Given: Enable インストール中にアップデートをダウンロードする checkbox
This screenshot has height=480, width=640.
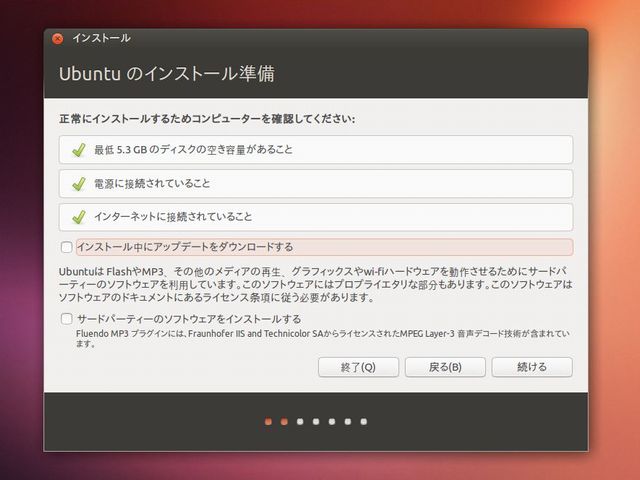Looking at the screenshot, I should [67, 247].
